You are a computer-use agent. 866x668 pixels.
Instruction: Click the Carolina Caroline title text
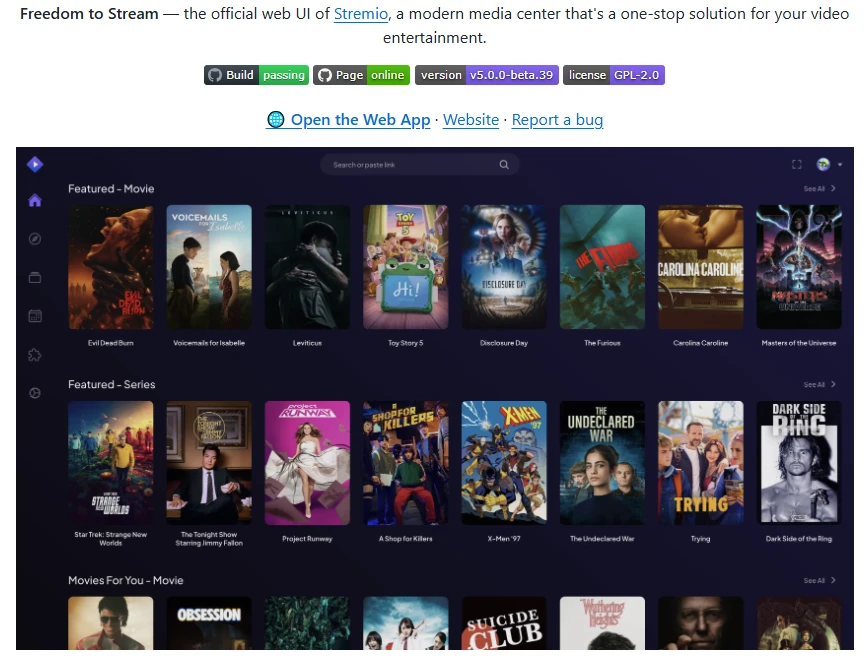pos(700,343)
